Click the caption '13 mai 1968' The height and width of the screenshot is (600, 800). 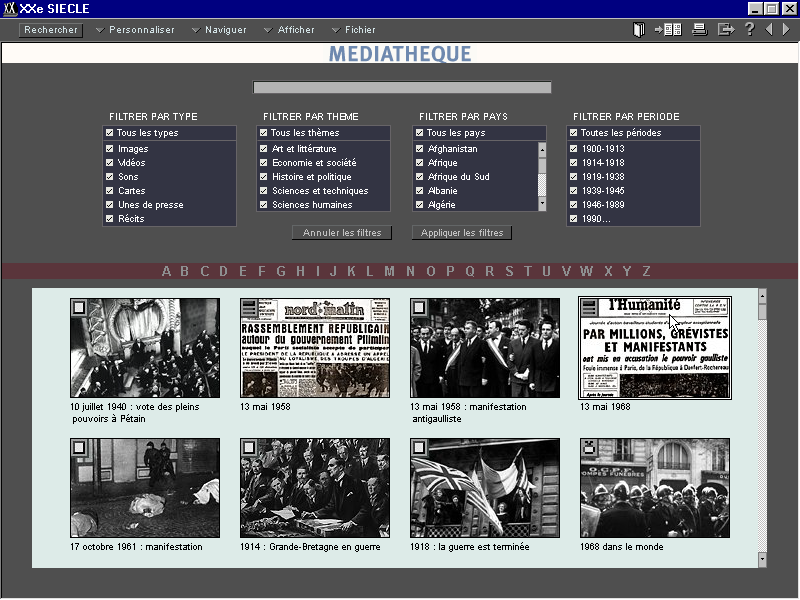(x=605, y=407)
